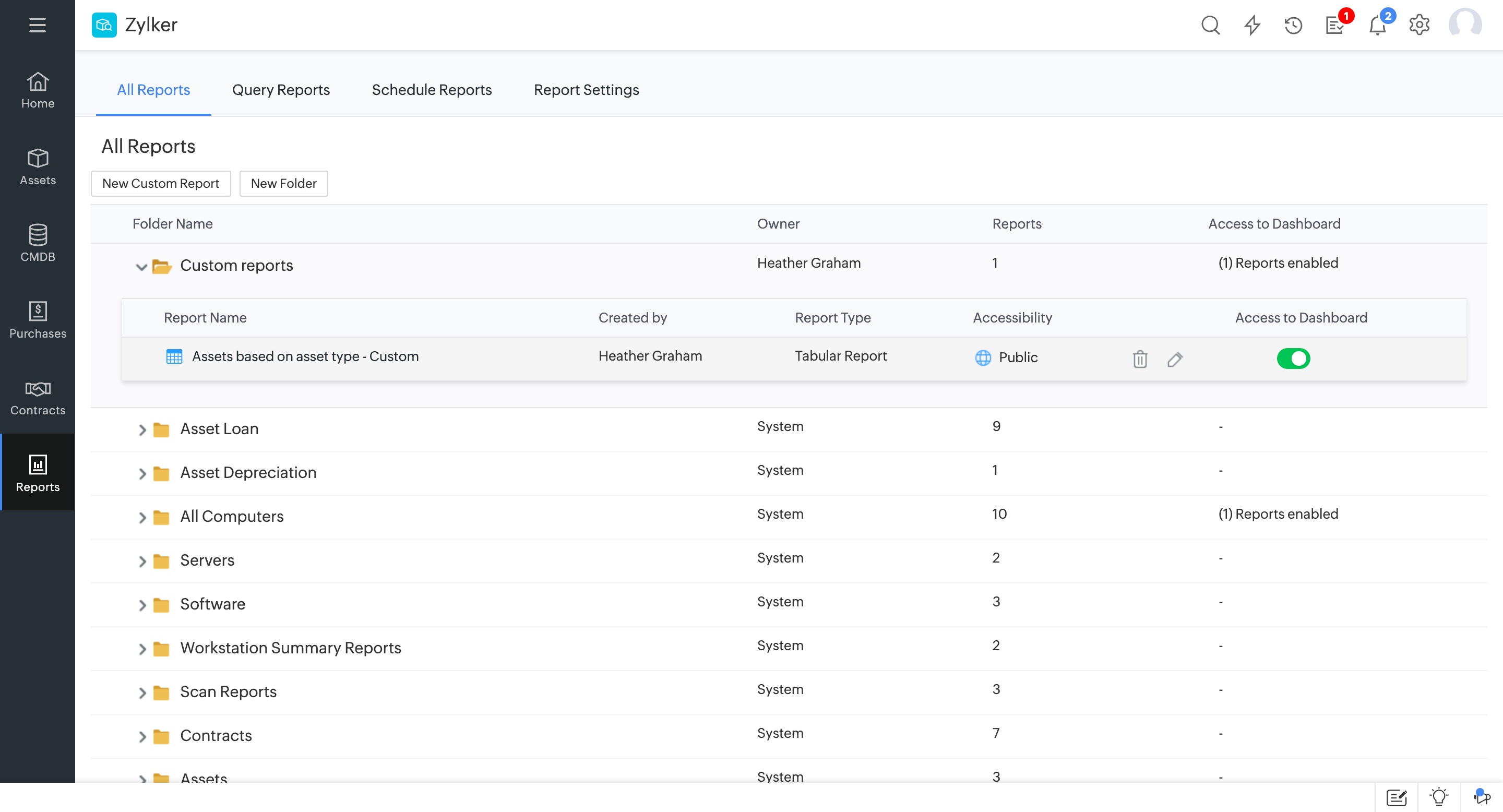Expand the Scan Reports folder
This screenshot has height=812, width=1503.
(x=142, y=692)
